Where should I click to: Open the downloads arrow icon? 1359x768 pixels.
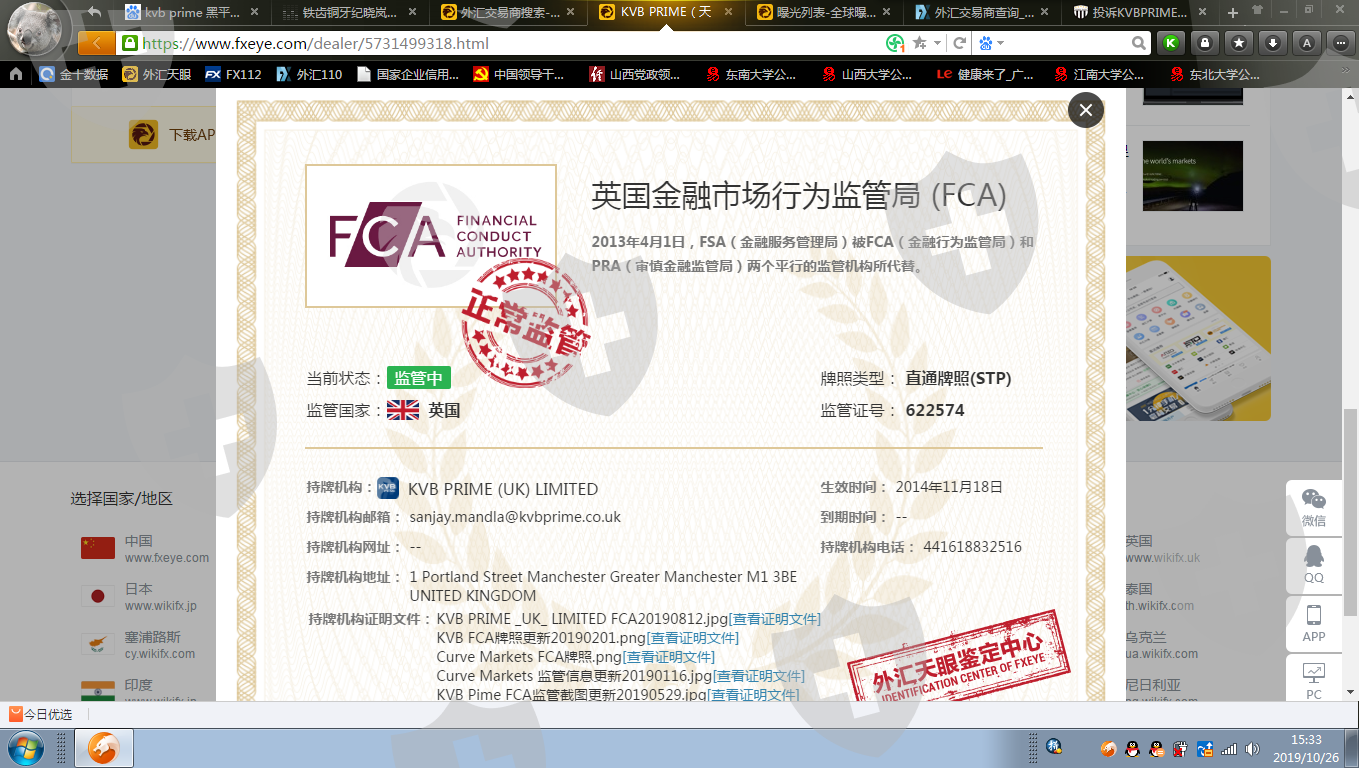click(x=1273, y=43)
